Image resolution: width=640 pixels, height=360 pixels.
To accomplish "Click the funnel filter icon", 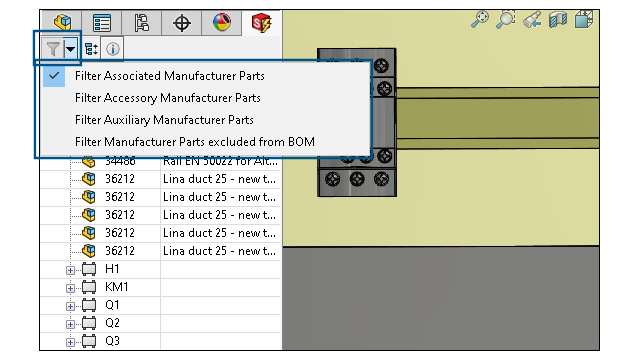I will [x=53, y=49].
